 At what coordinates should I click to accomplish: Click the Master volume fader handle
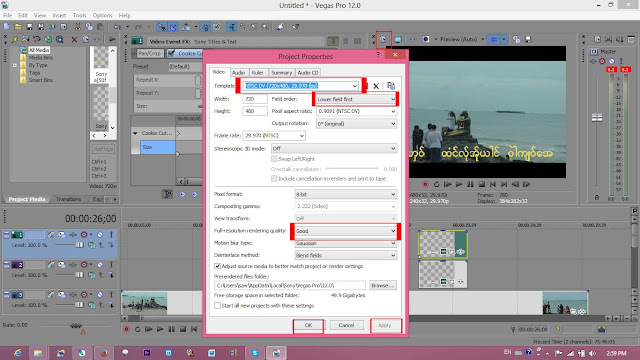point(597,118)
